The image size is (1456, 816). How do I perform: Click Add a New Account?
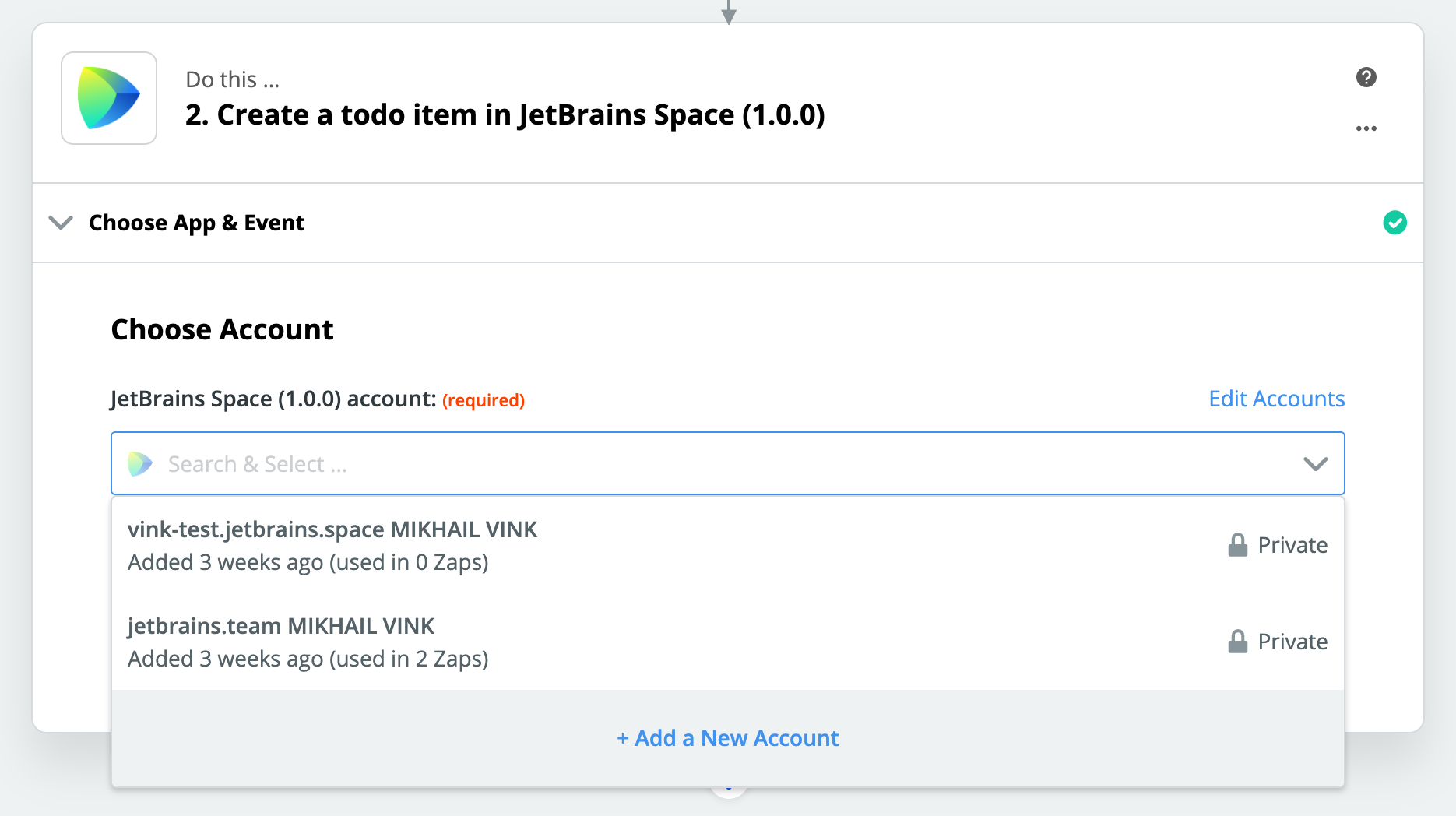(x=727, y=738)
